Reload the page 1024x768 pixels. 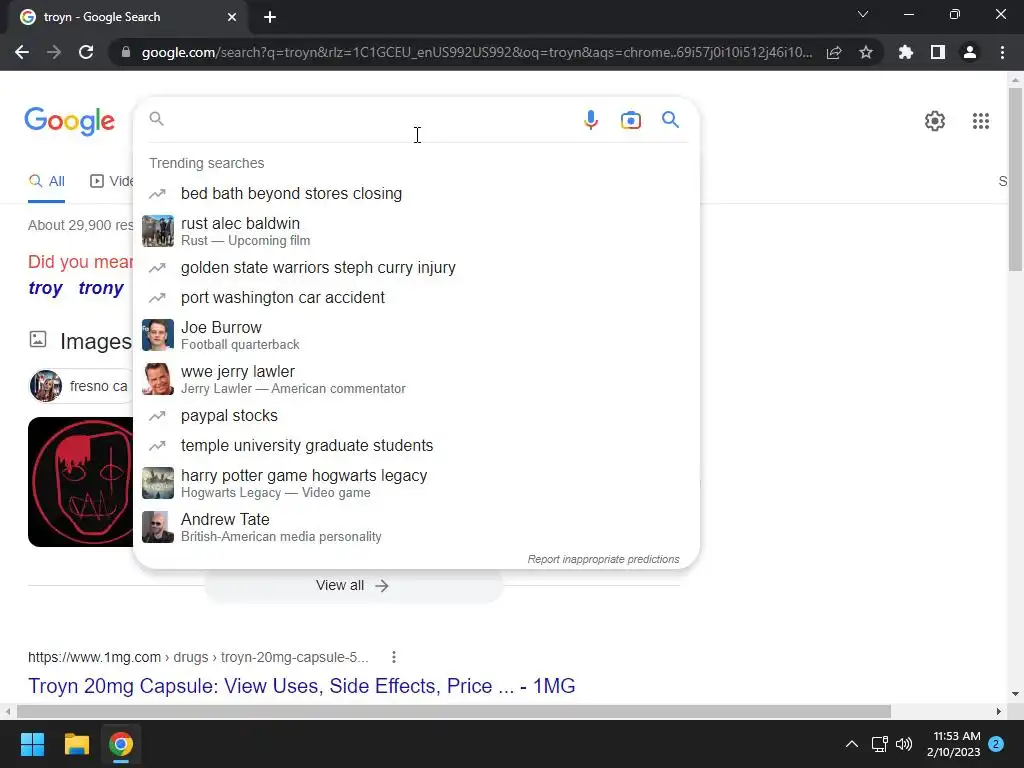coord(86,52)
